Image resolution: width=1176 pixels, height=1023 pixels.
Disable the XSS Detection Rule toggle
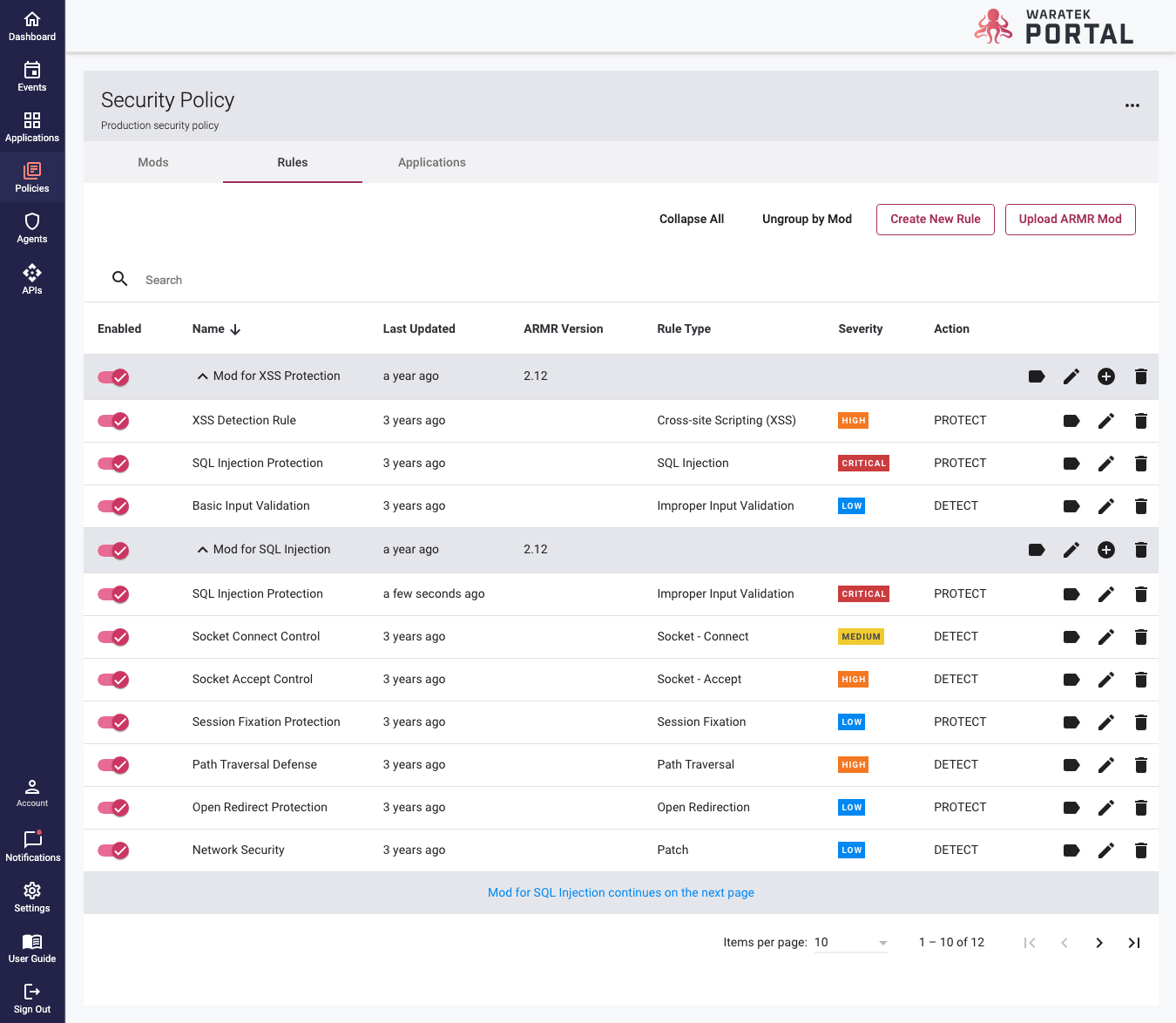(x=113, y=421)
